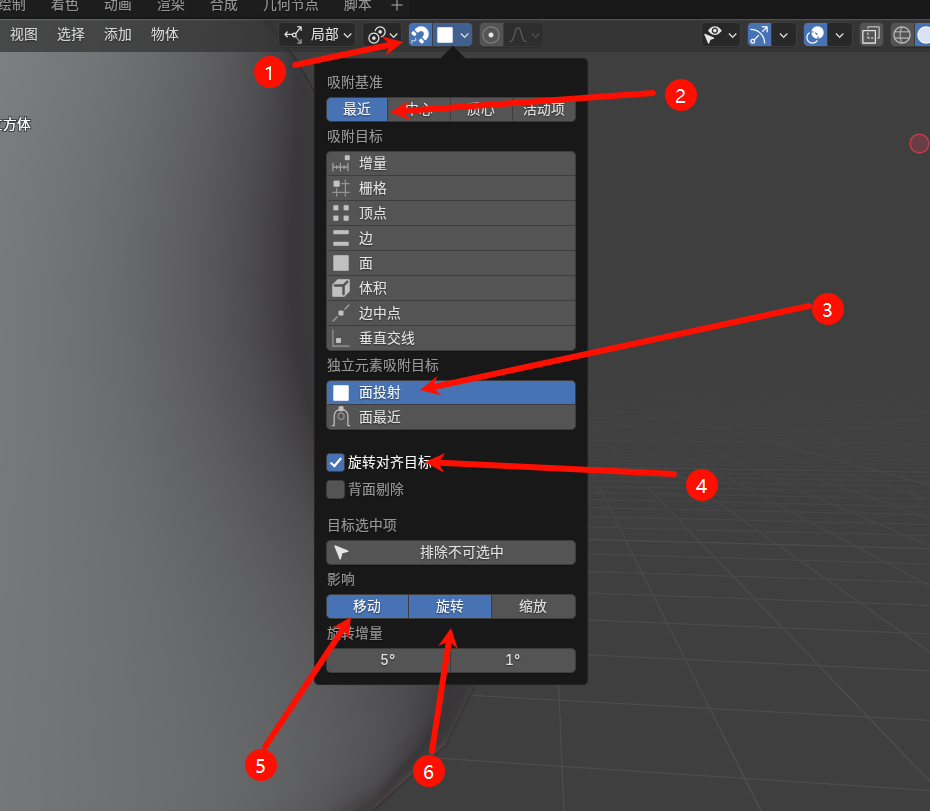This screenshot has height=811, width=930.
Task: Toggle the proportional editing icon
Action: point(491,35)
